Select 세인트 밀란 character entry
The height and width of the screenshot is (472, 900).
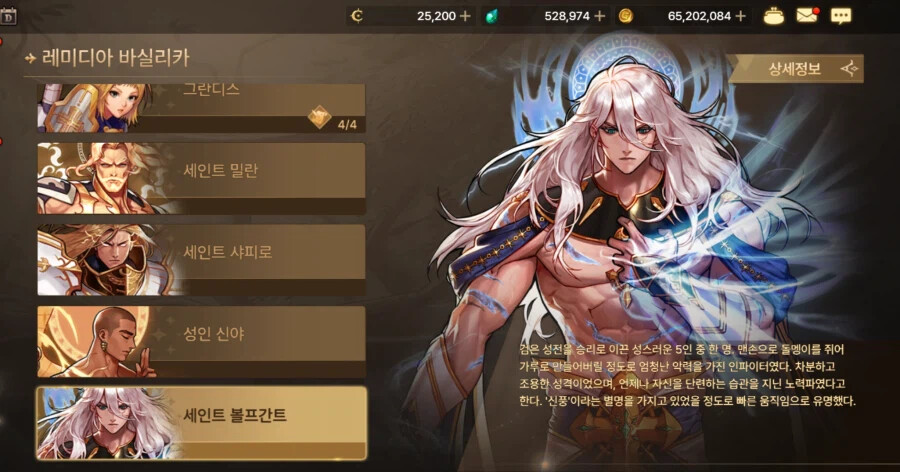tap(201, 178)
